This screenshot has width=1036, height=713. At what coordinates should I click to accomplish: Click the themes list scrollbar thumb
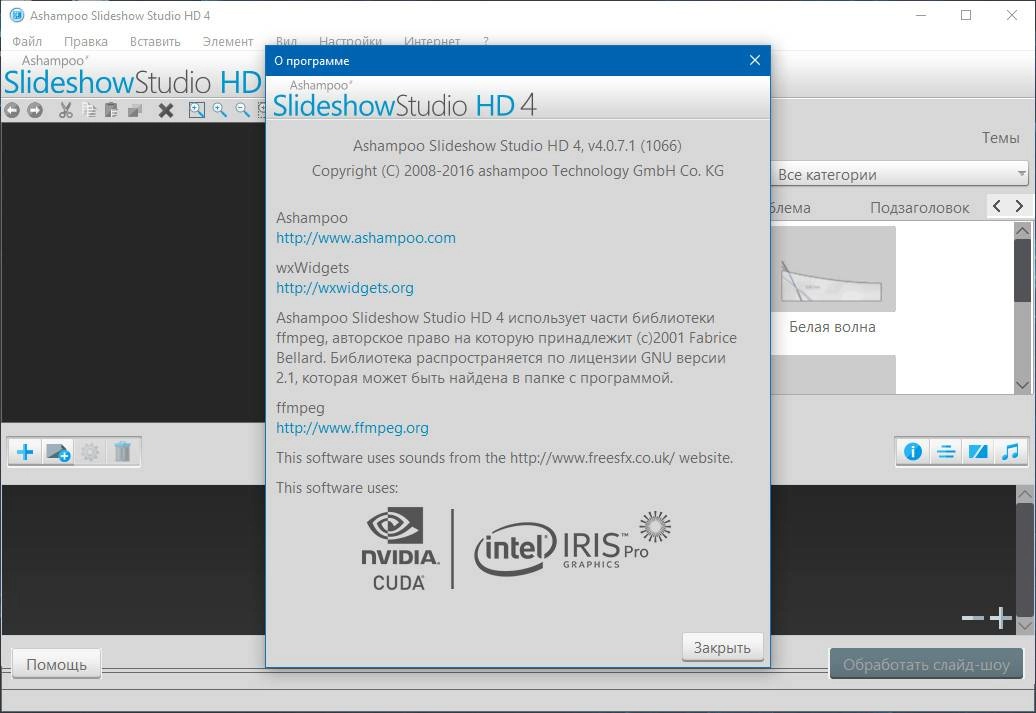(1022, 270)
